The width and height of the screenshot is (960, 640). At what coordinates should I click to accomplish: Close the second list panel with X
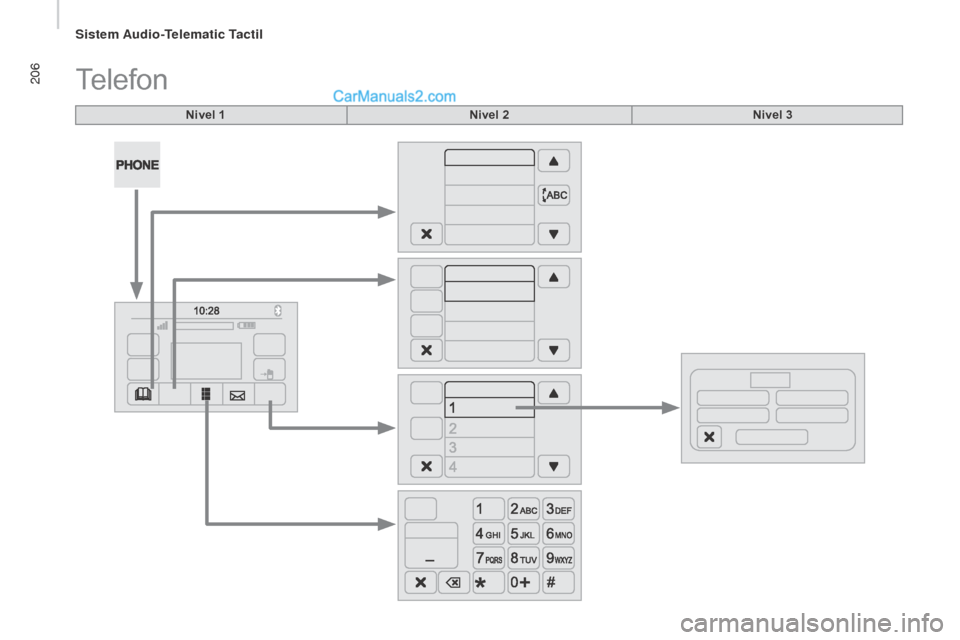tap(426, 350)
